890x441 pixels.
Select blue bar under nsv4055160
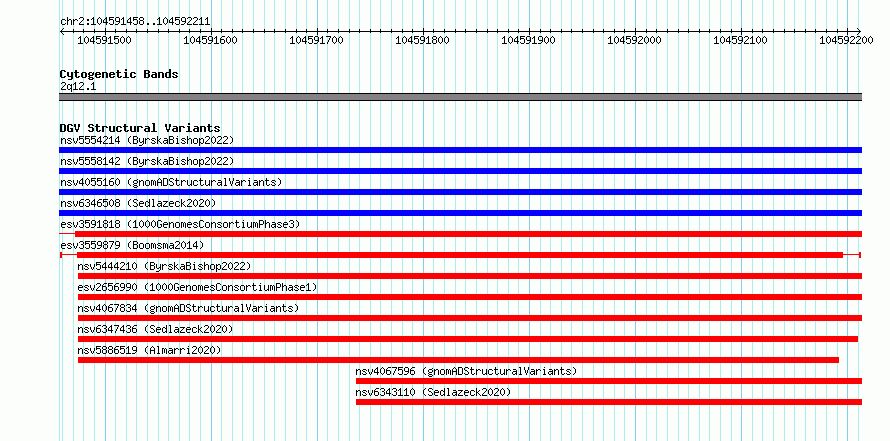(x=460, y=192)
